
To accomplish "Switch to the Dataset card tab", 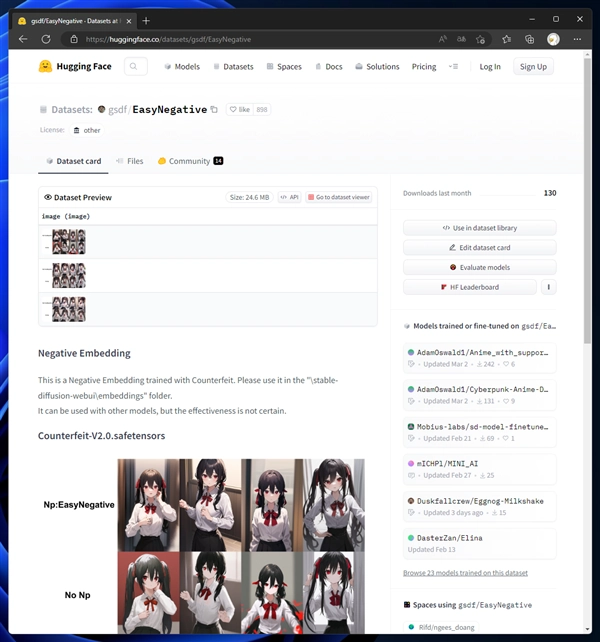I will click(x=73, y=161).
